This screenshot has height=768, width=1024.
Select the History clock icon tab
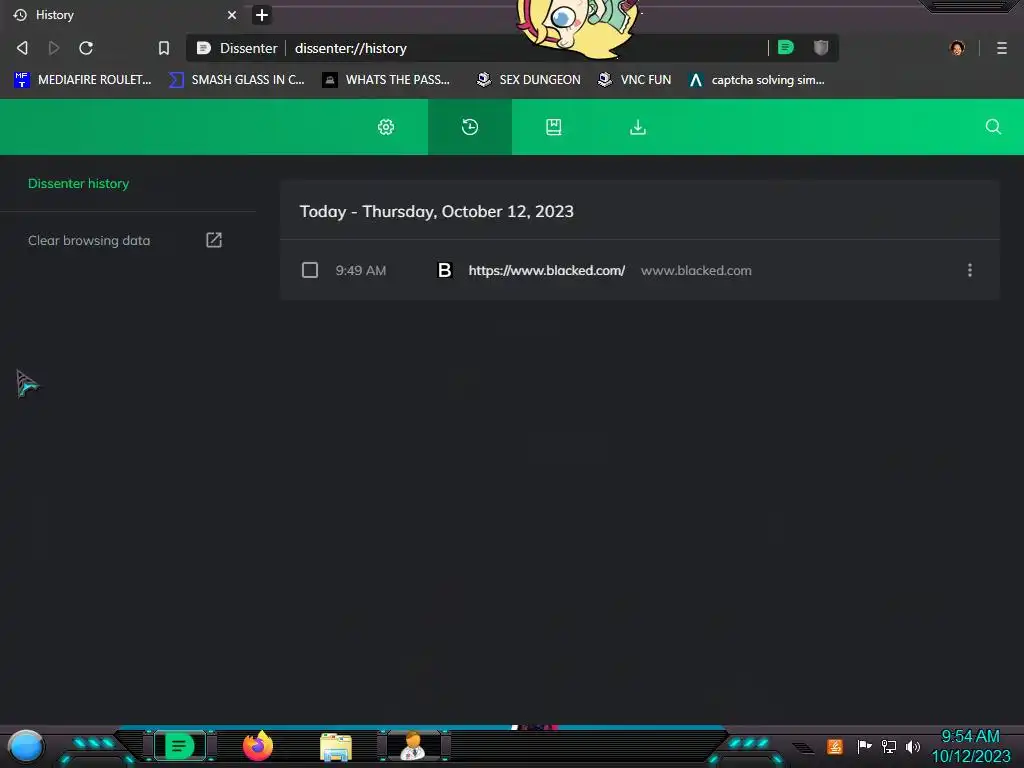coord(470,127)
